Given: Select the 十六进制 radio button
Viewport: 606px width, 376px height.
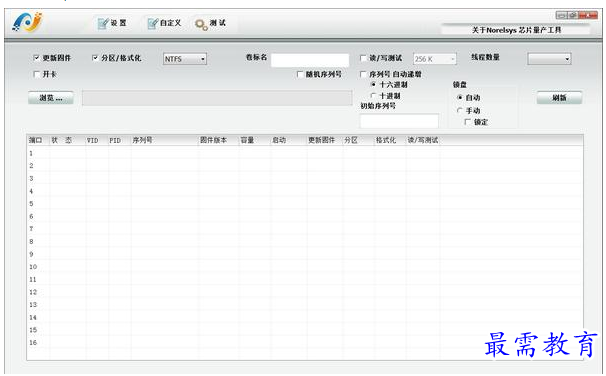Looking at the screenshot, I should 373,84.
